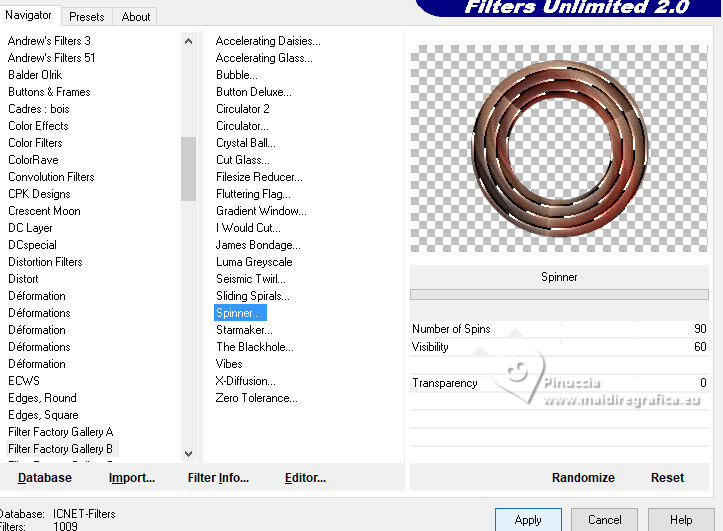Select DCspecial category

point(32,245)
